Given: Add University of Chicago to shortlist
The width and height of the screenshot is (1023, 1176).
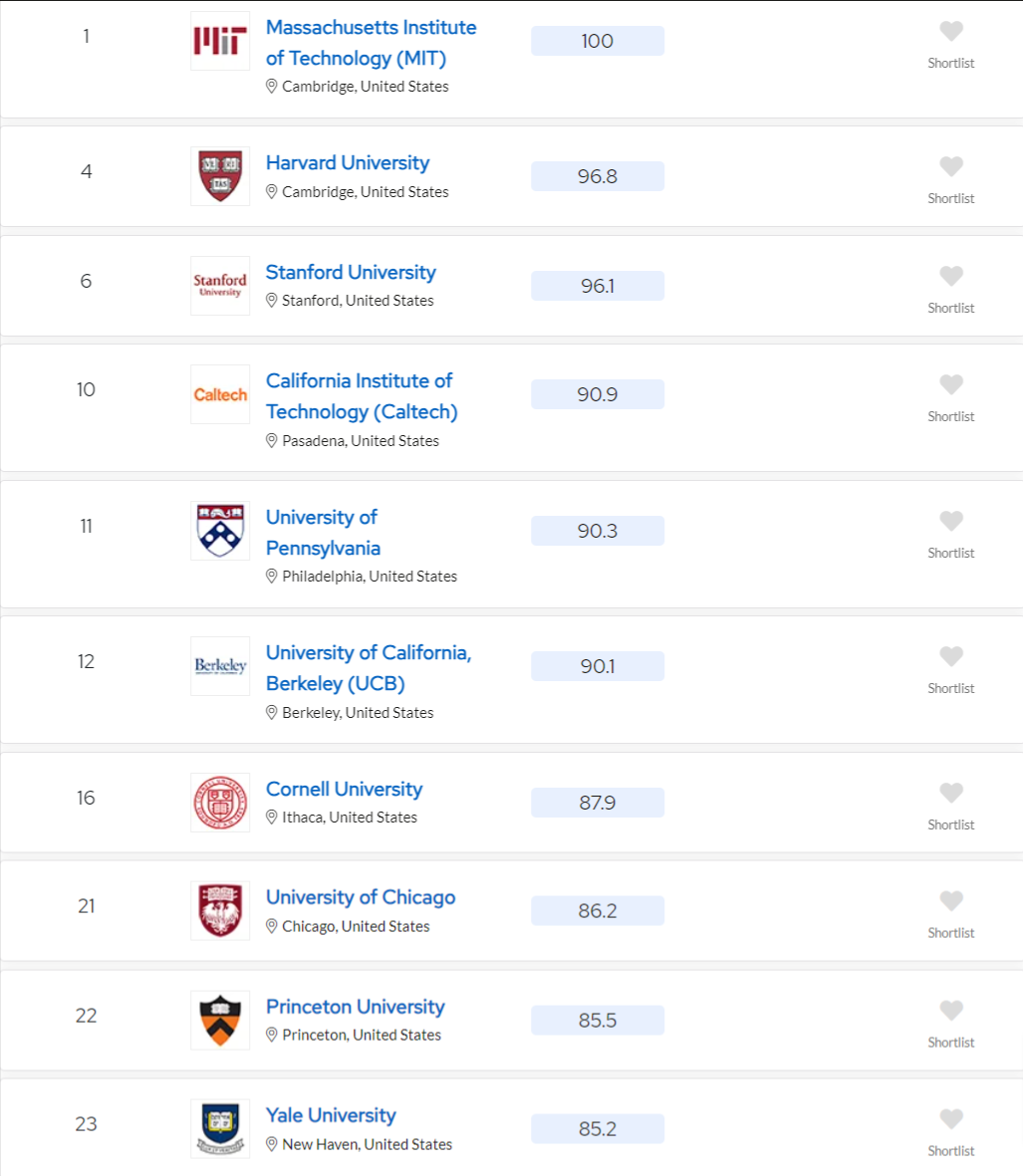Looking at the screenshot, I should pyautogui.click(x=951, y=901).
